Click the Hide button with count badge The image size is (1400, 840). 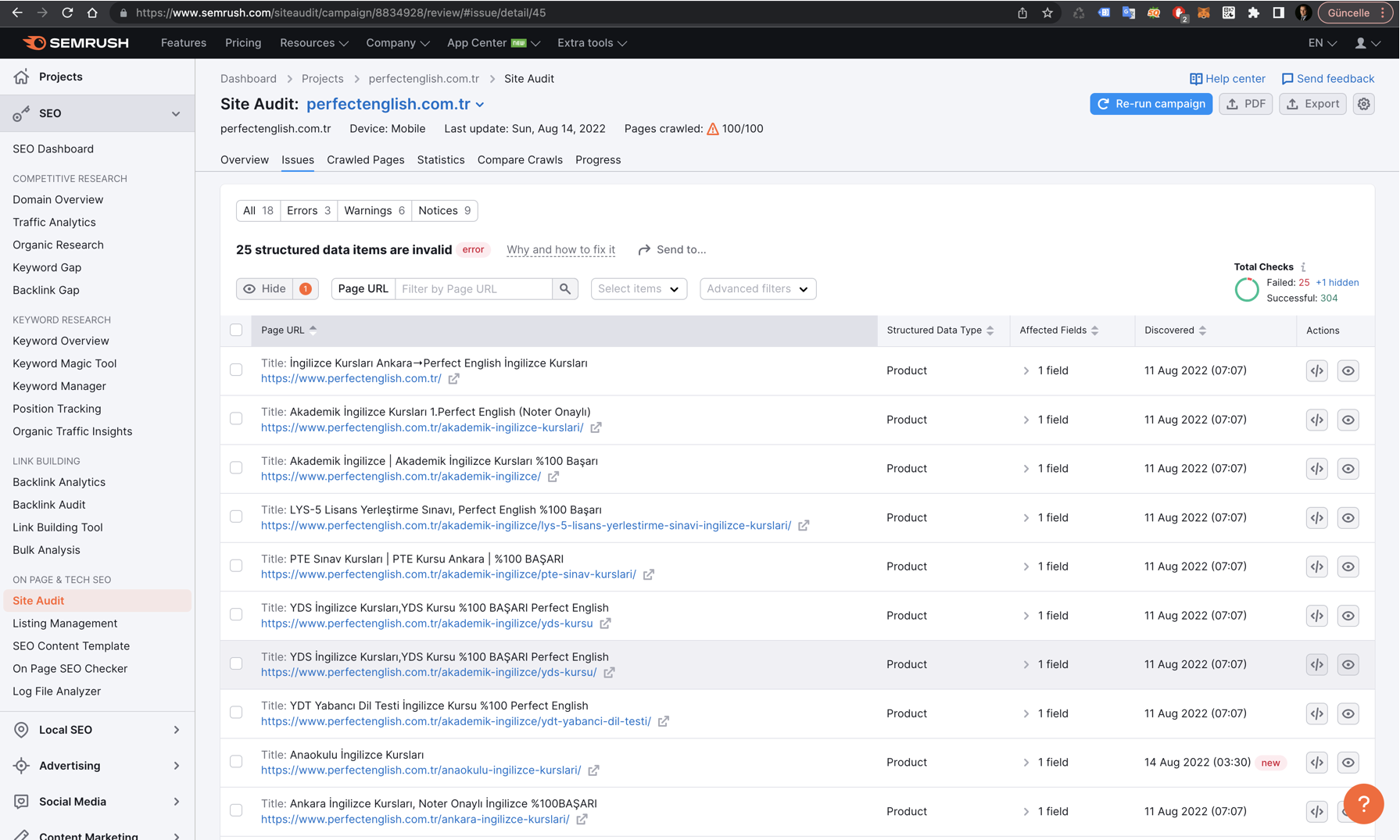[x=277, y=289]
